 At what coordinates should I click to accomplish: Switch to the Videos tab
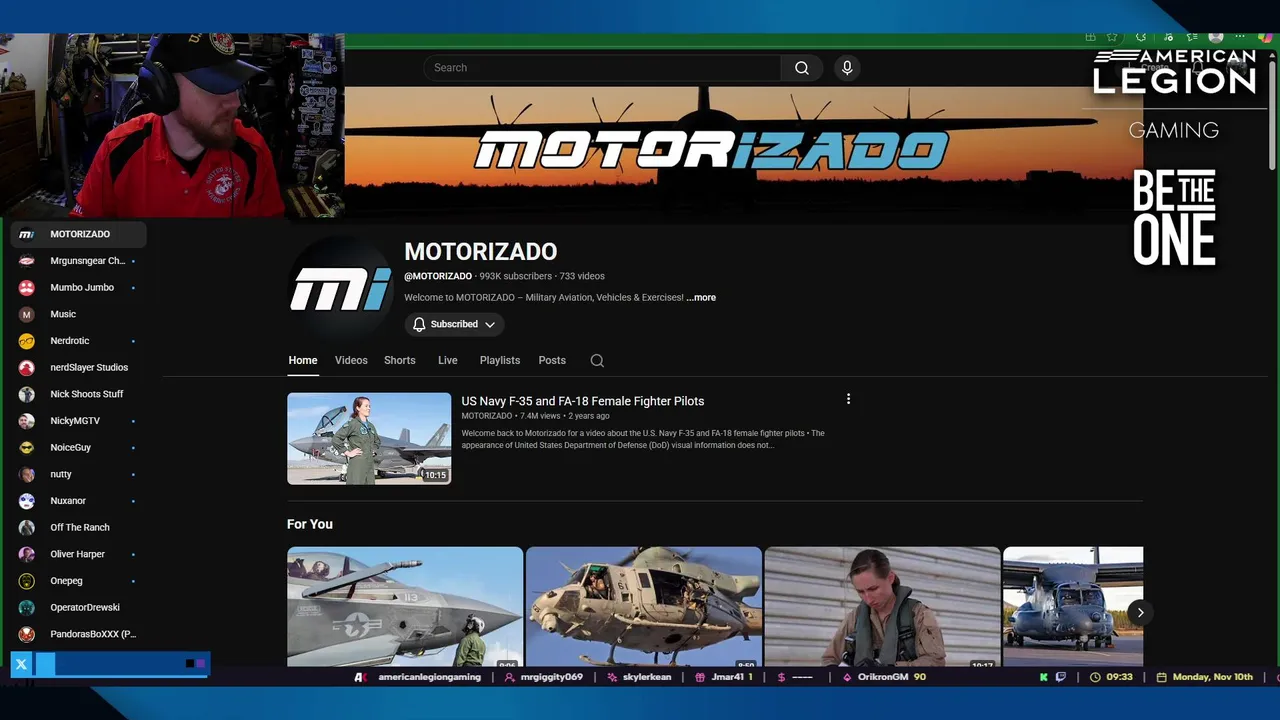(351, 360)
